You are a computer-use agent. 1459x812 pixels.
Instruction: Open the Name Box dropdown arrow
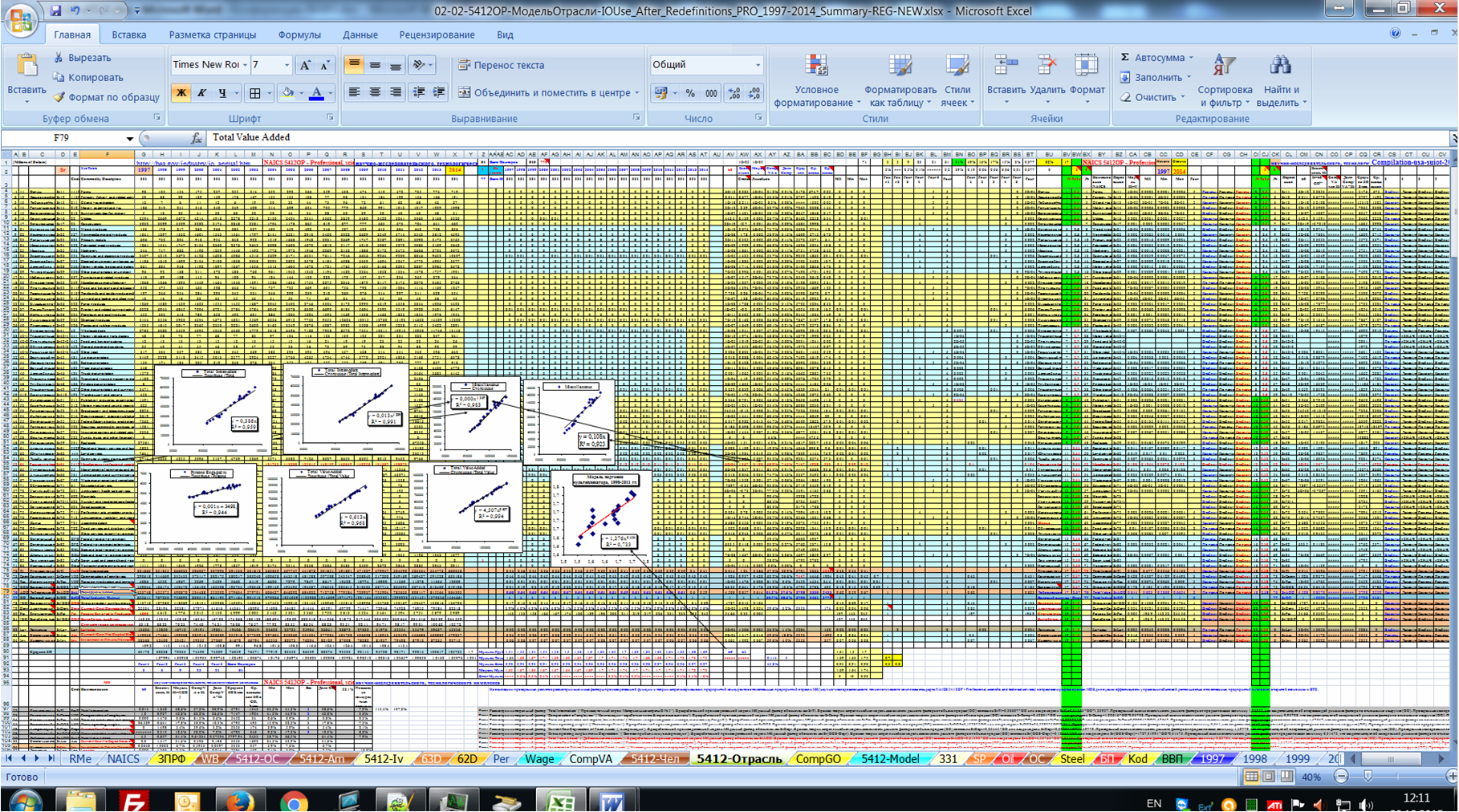tap(129, 138)
